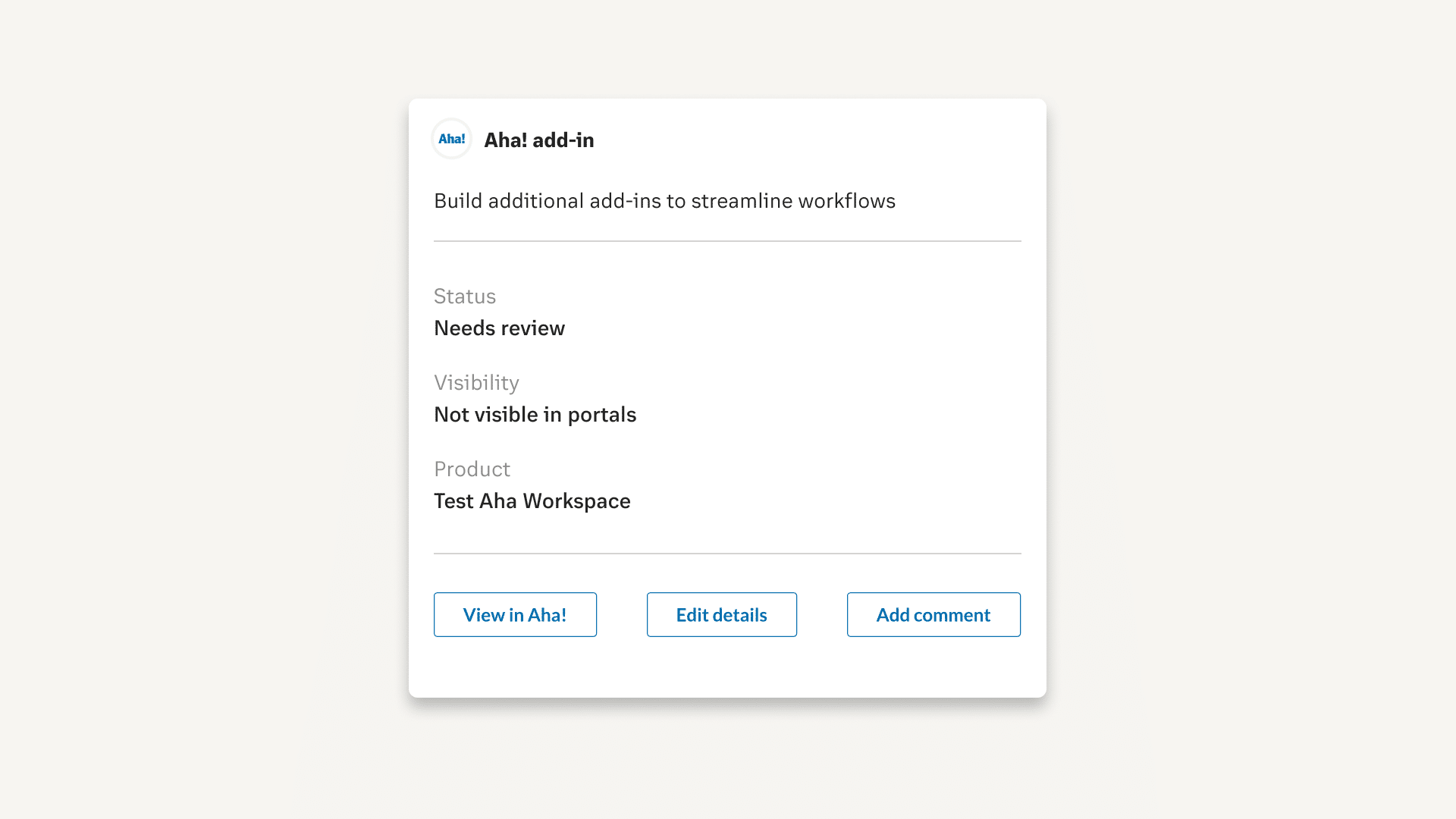
Task: Open the View in Aha! button
Action: coord(515,614)
